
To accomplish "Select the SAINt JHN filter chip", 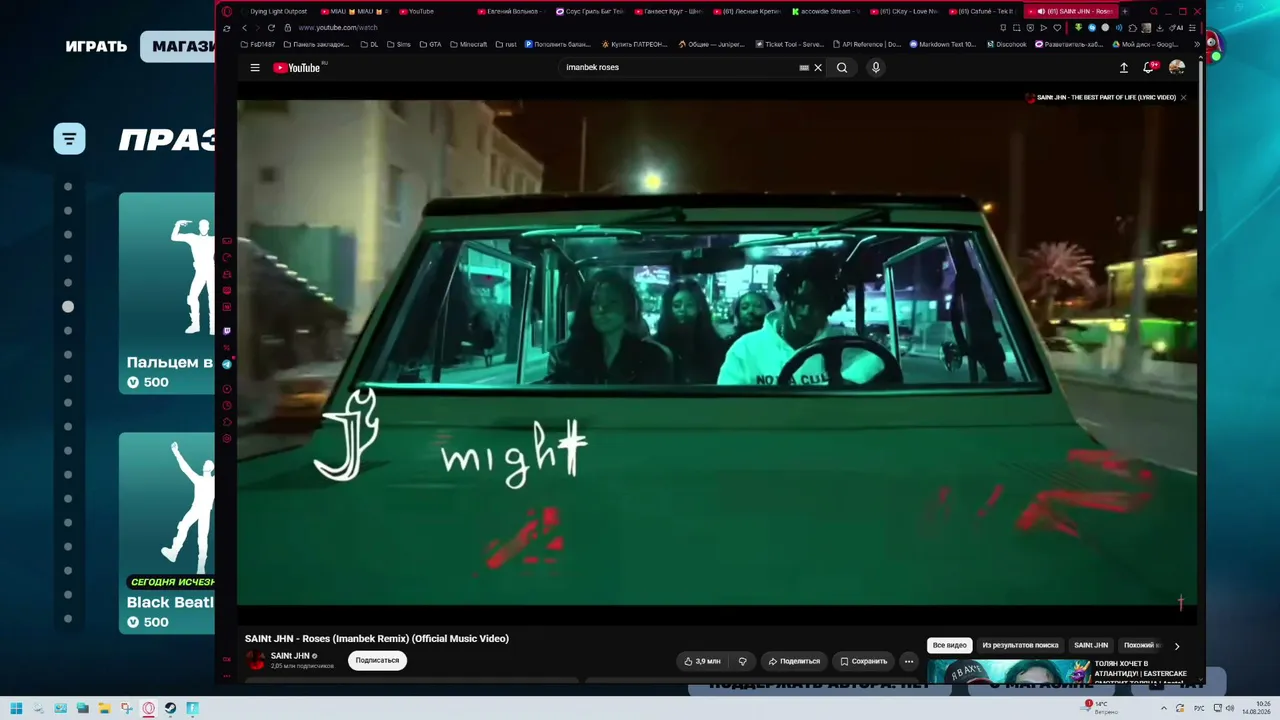I will 1091,646.
